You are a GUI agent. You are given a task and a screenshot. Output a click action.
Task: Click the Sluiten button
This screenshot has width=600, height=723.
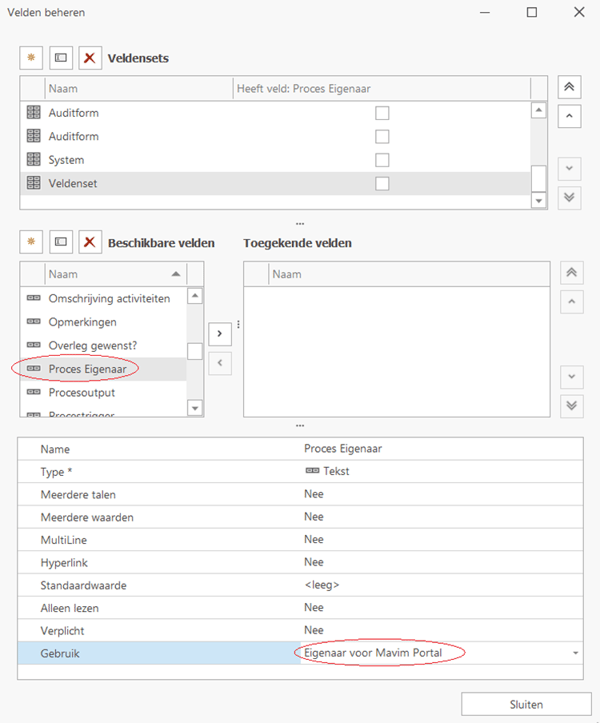[x=526, y=704]
